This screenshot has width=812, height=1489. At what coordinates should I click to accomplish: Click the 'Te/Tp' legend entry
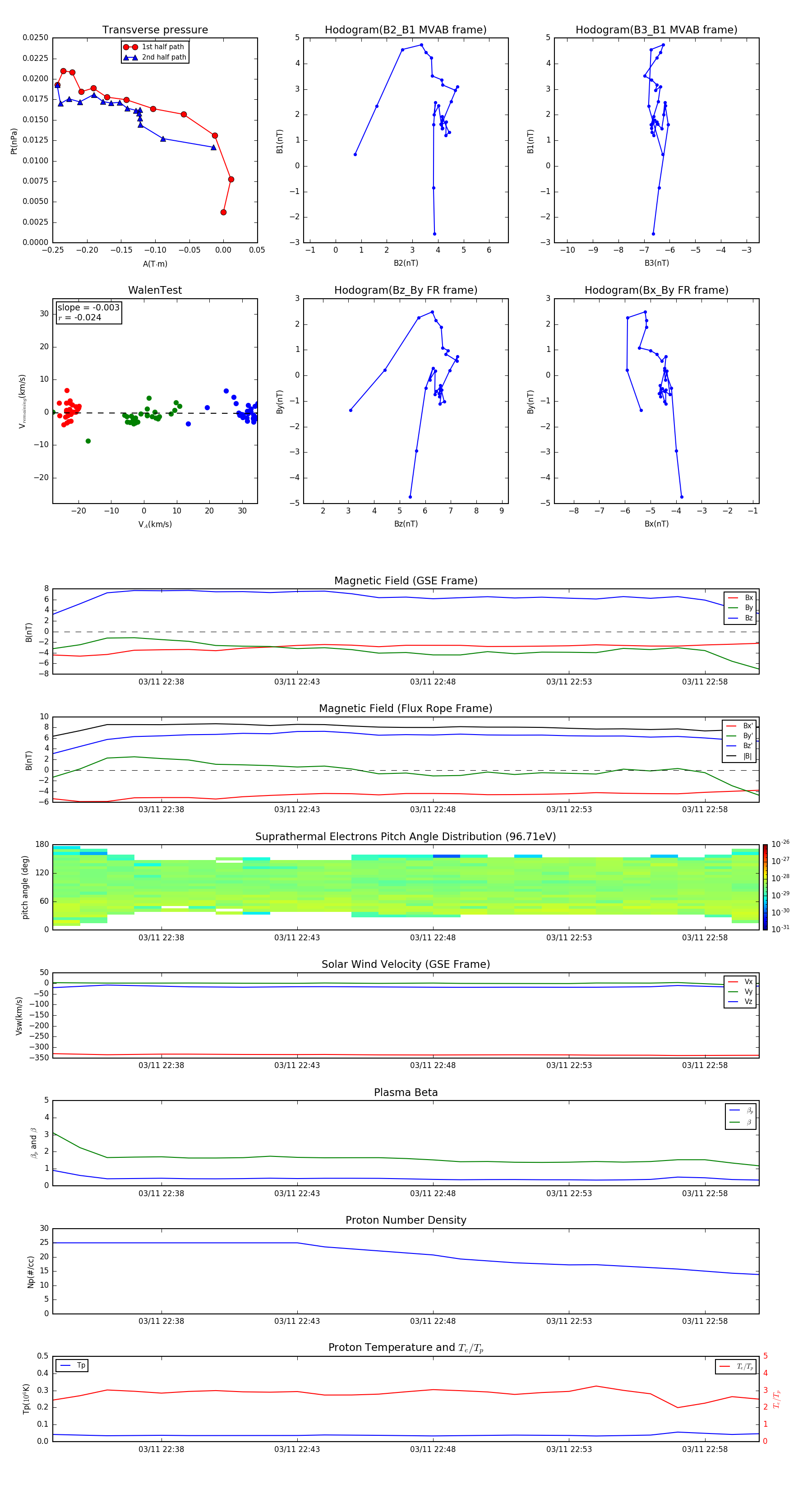(x=736, y=1366)
